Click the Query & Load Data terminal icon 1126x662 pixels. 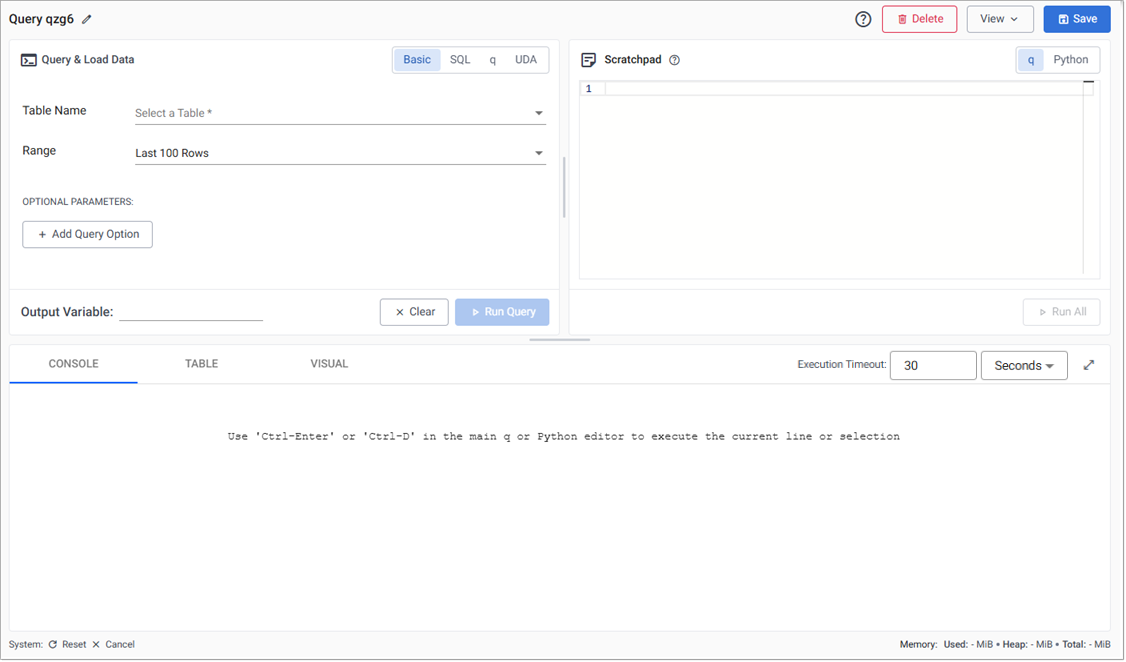pos(29,60)
